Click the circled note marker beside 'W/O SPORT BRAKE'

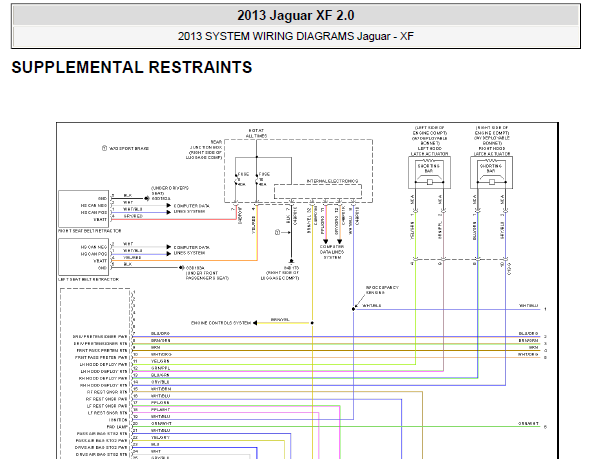(104, 148)
